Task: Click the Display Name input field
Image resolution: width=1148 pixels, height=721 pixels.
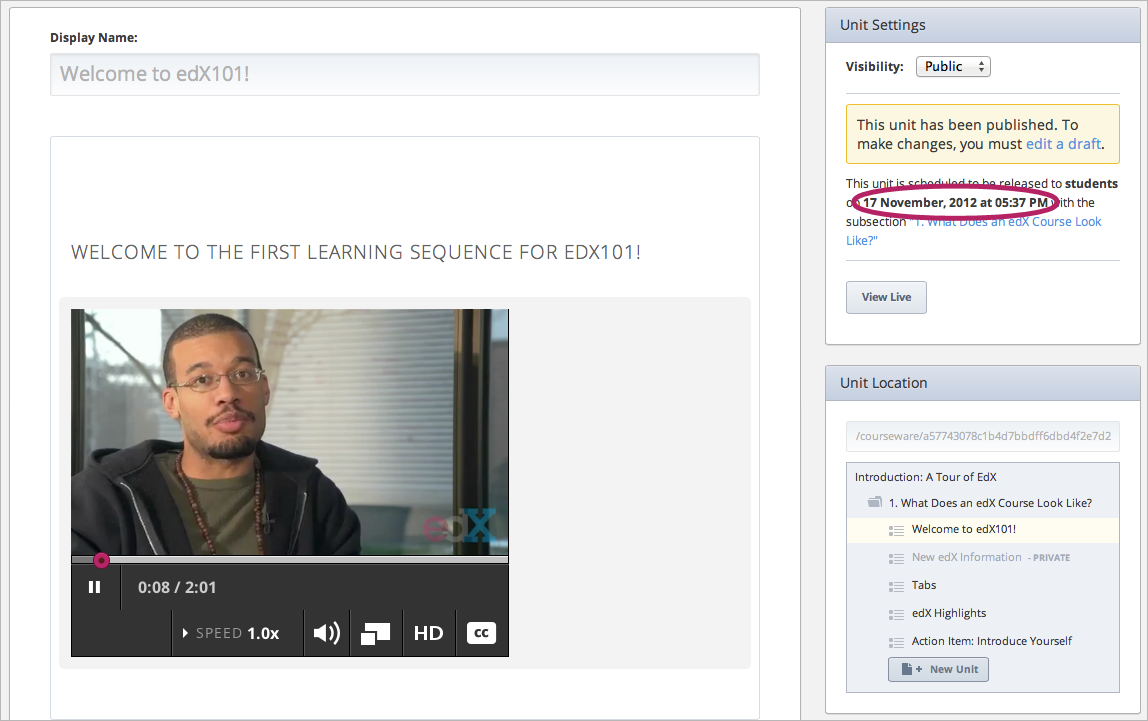Action: 404,74
